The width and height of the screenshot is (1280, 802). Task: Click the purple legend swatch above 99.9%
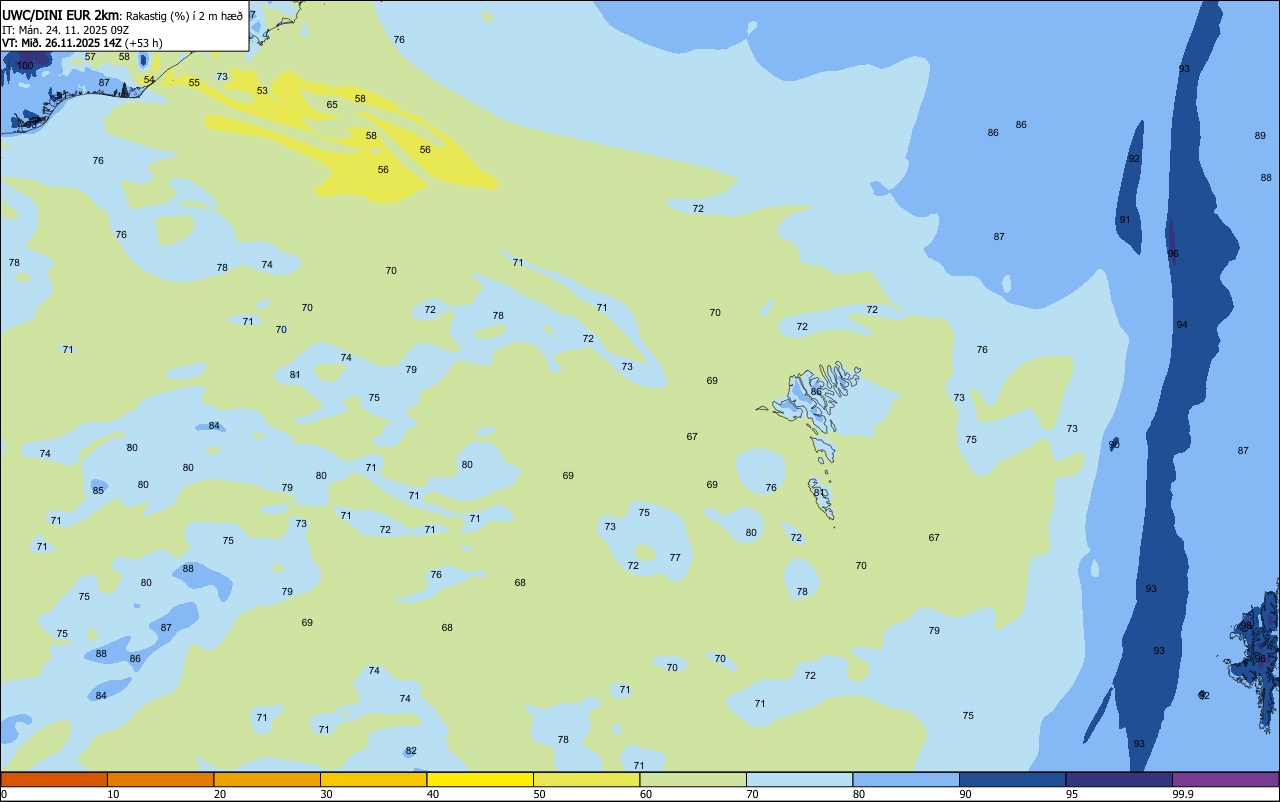(1225, 779)
